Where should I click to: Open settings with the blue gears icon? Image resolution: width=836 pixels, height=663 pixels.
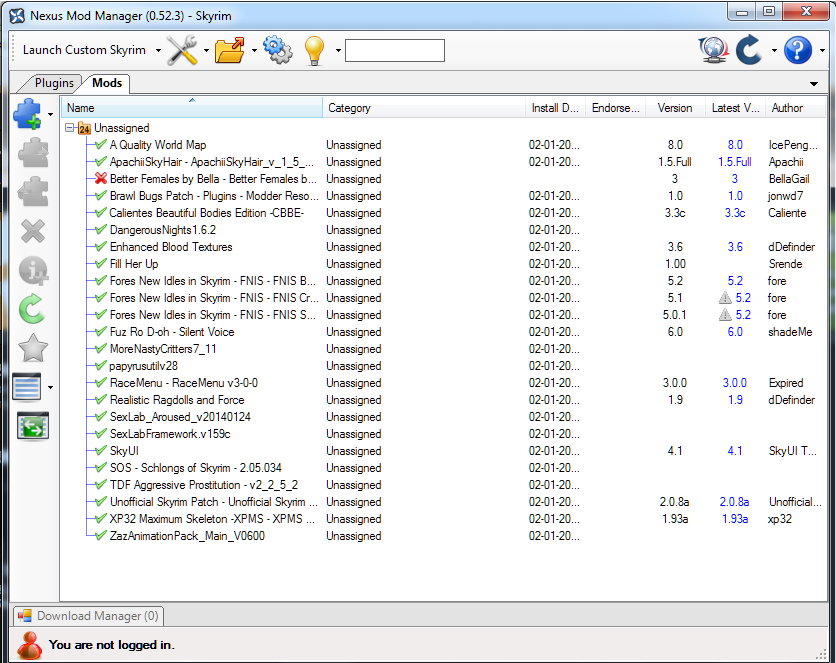(277, 50)
